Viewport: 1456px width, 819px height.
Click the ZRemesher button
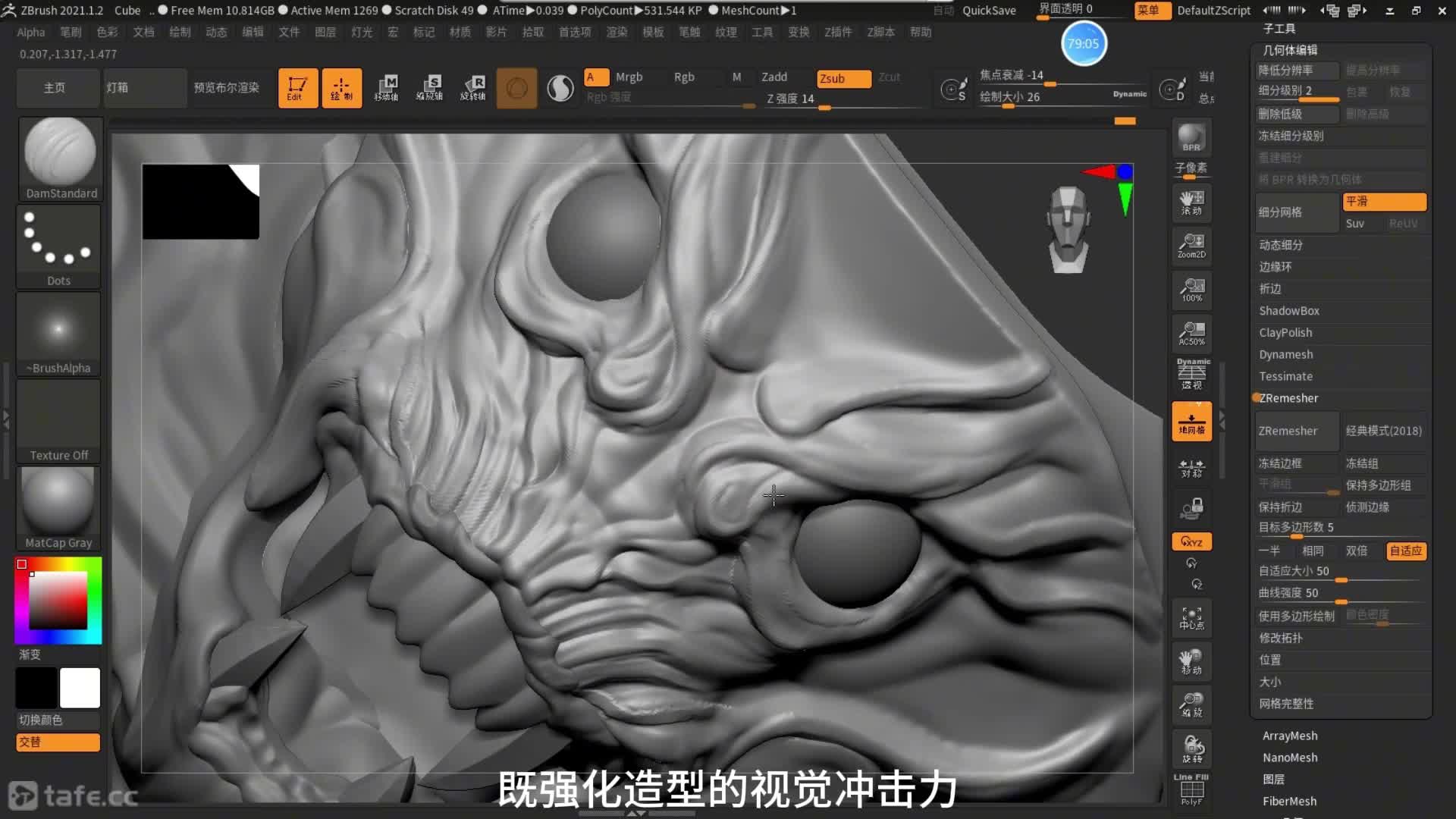[1295, 431]
